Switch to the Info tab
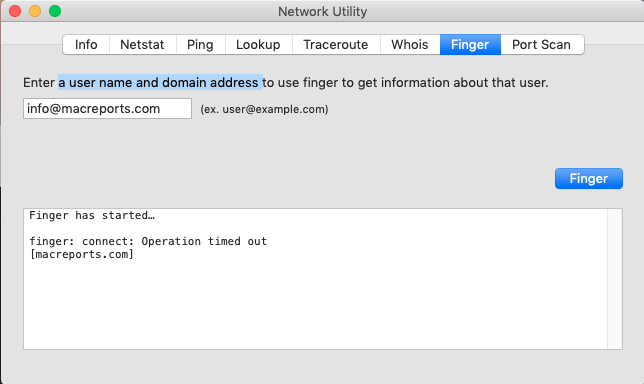Screen dimensions: 644x384 click(86, 44)
